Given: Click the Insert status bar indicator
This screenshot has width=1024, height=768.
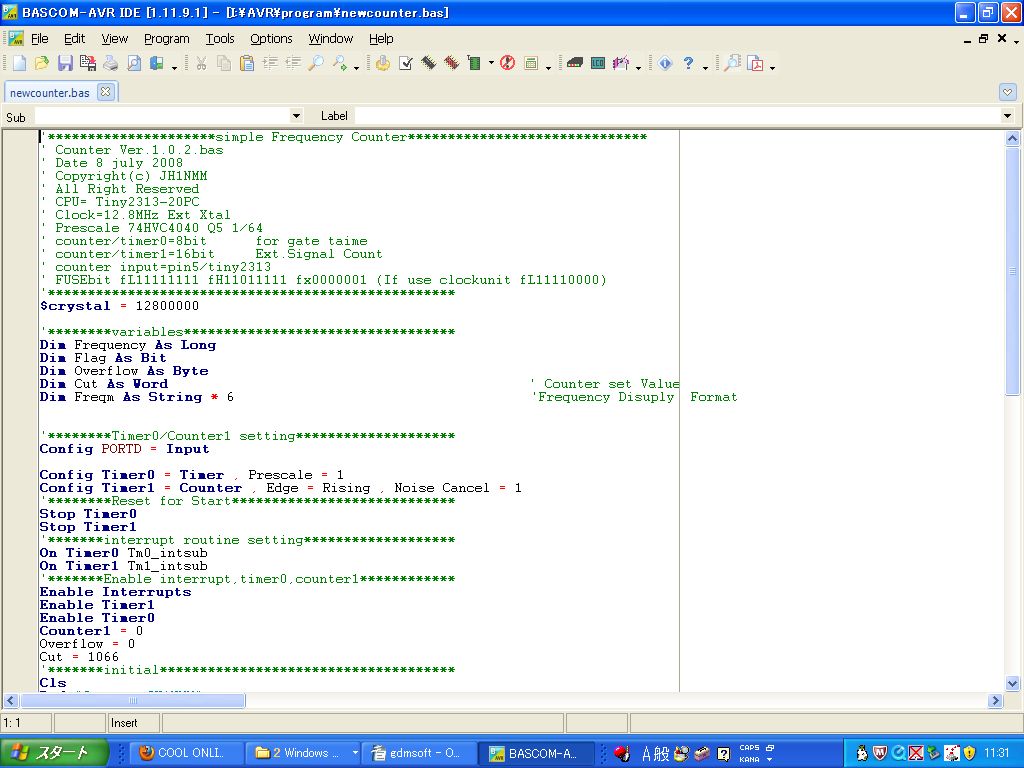Looking at the screenshot, I should point(133,723).
